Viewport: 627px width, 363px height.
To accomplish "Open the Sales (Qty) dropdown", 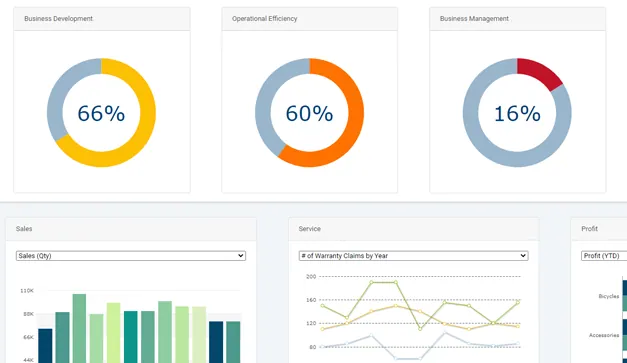I will tap(131, 256).
